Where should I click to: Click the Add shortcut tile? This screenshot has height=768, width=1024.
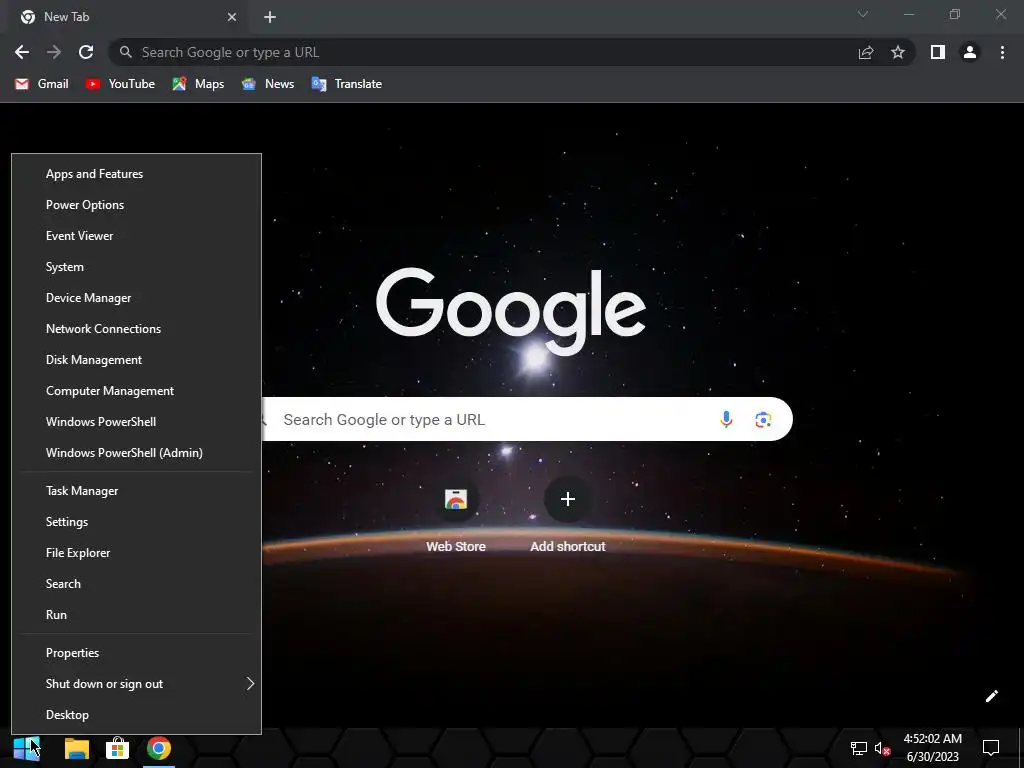click(568, 515)
